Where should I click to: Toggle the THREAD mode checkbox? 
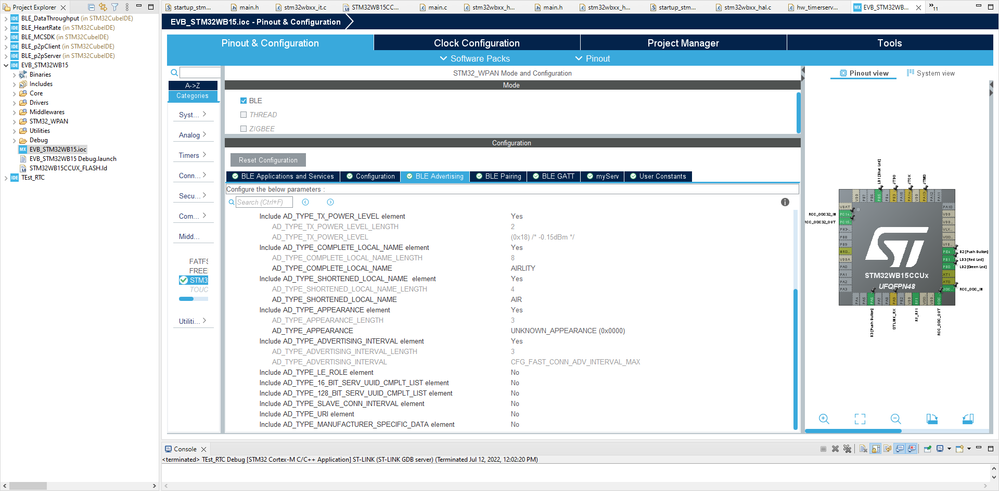243,115
